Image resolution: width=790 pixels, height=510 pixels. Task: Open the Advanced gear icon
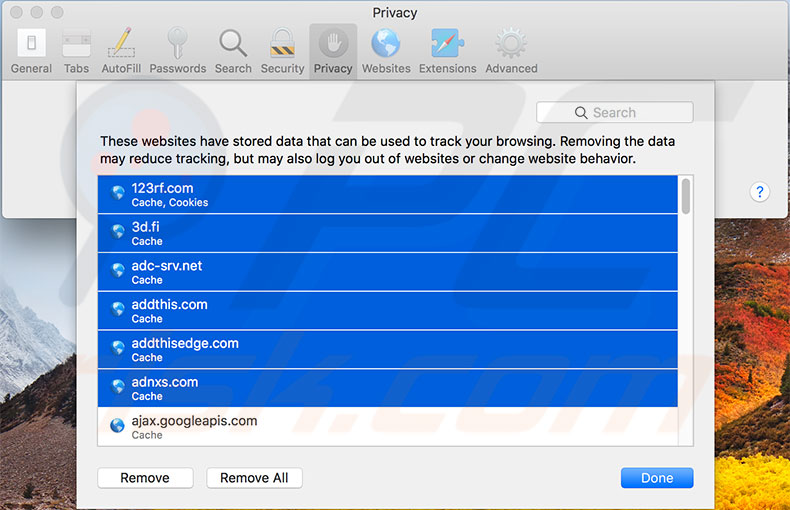tap(511, 43)
